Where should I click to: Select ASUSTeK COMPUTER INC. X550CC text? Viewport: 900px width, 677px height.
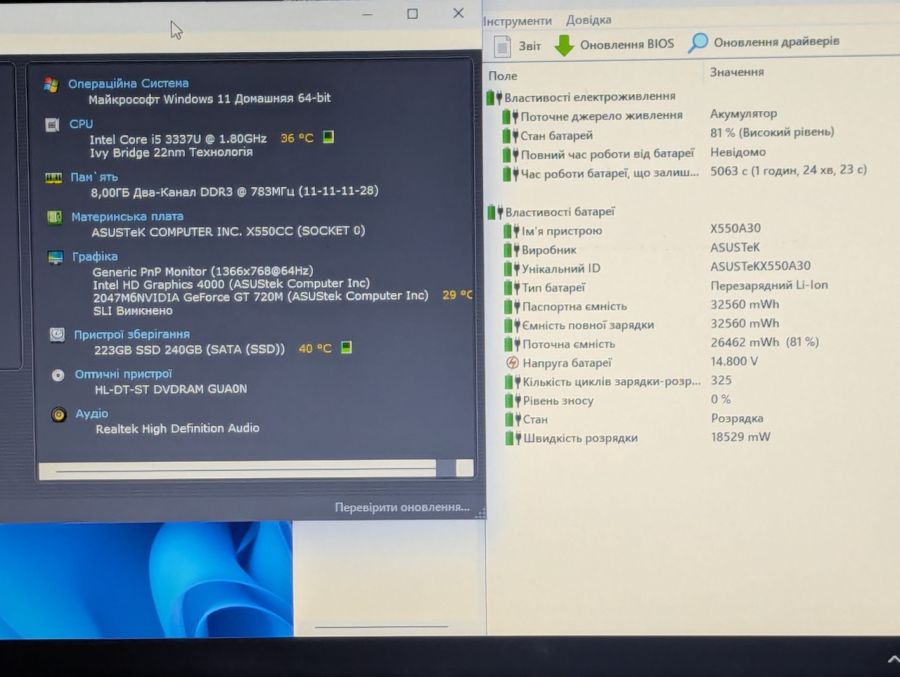[x=228, y=231]
